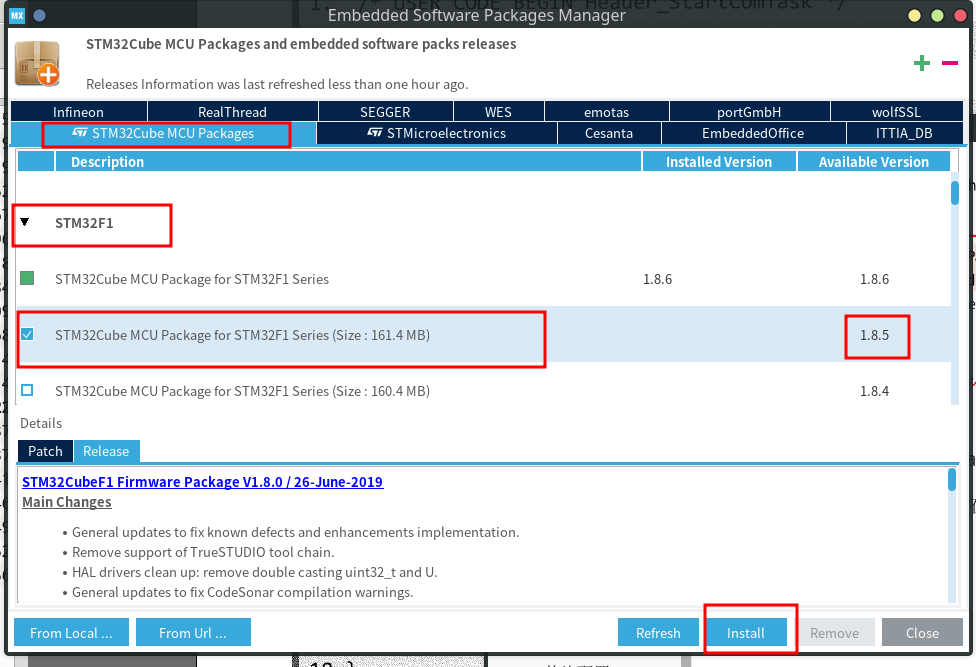
Task: Open the wolfSSL tab
Action: pyautogui.click(x=896, y=112)
